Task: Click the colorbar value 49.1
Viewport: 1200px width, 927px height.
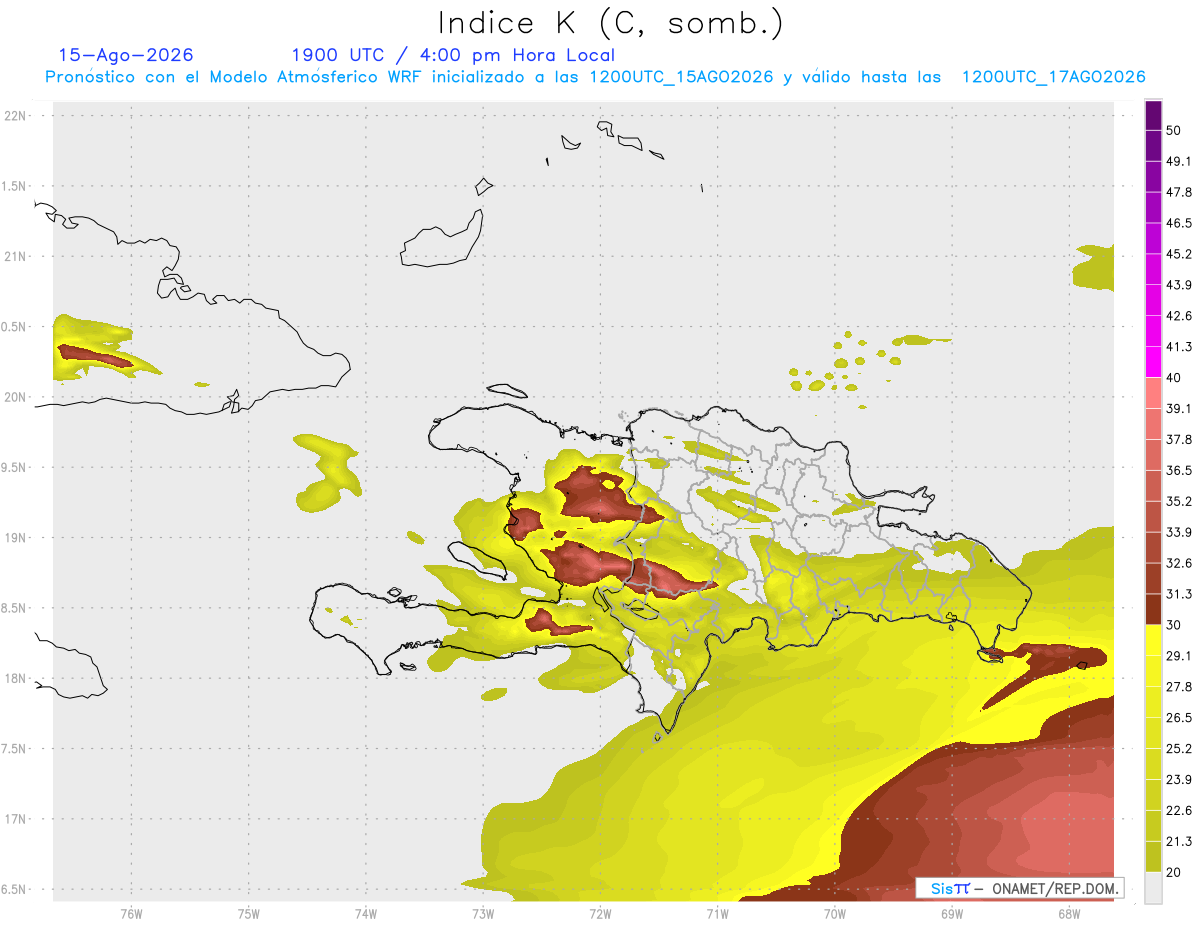Action: pos(1179,161)
